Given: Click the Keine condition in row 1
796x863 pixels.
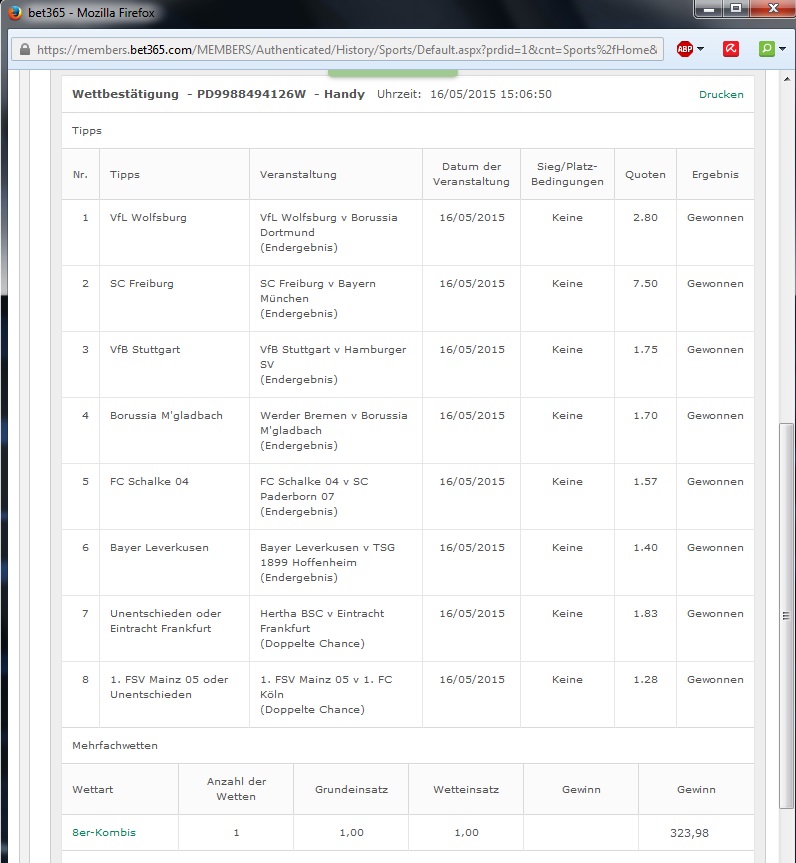Looking at the screenshot, I should coord(567,217).
